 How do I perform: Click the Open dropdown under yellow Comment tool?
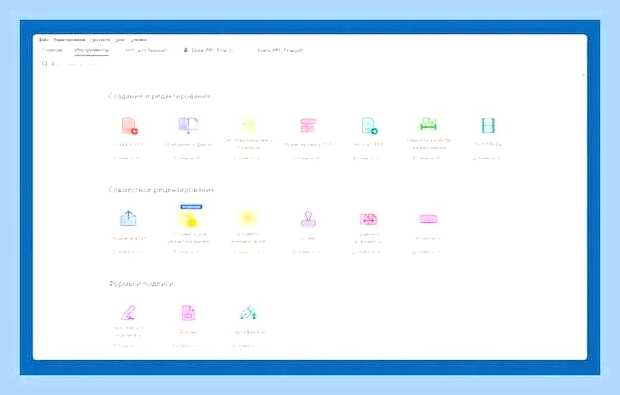pyautogui.click(x=248, y=252)
